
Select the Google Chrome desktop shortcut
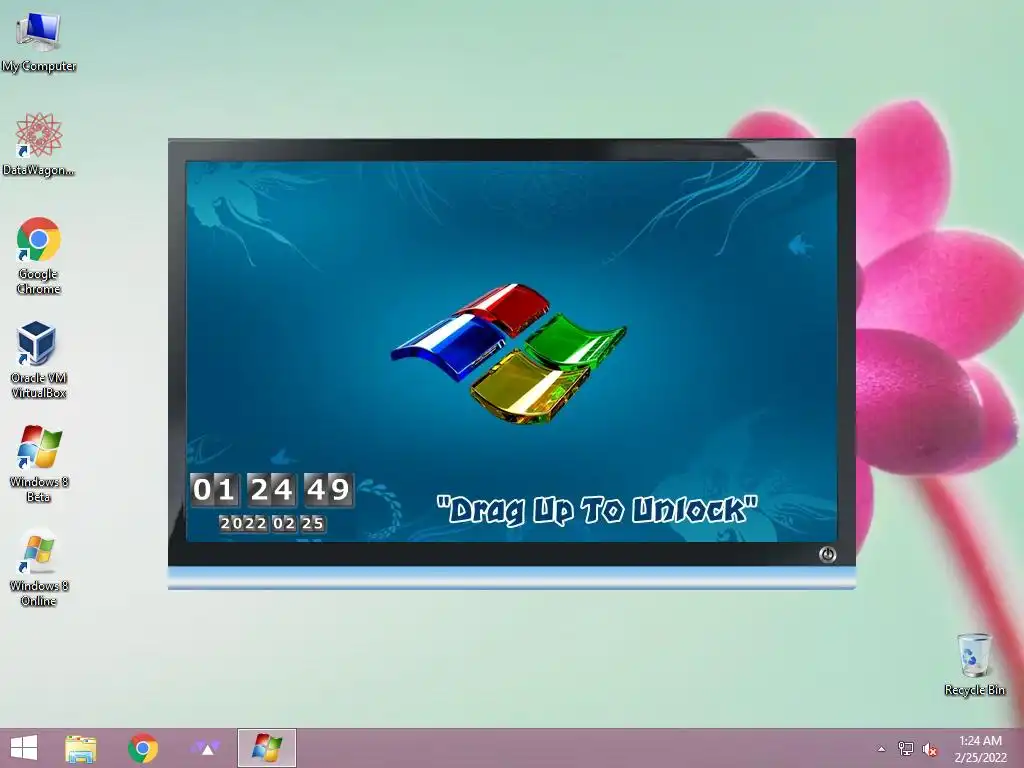click(x=39, y=256)
